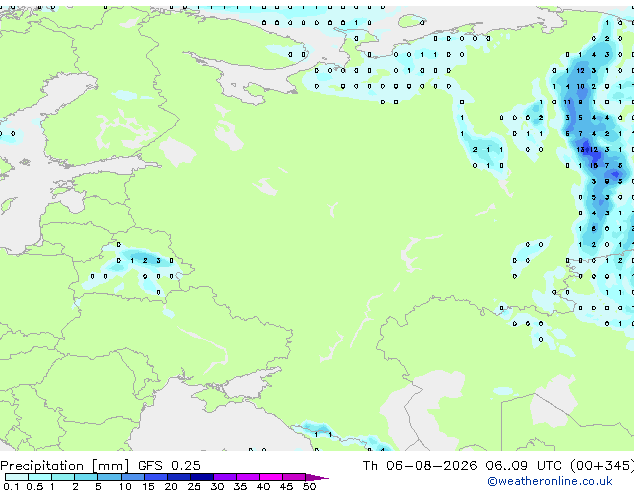Pick the legend swatch between 20 and 25
This screenshot has width=634, height=490.
(178, 477)
